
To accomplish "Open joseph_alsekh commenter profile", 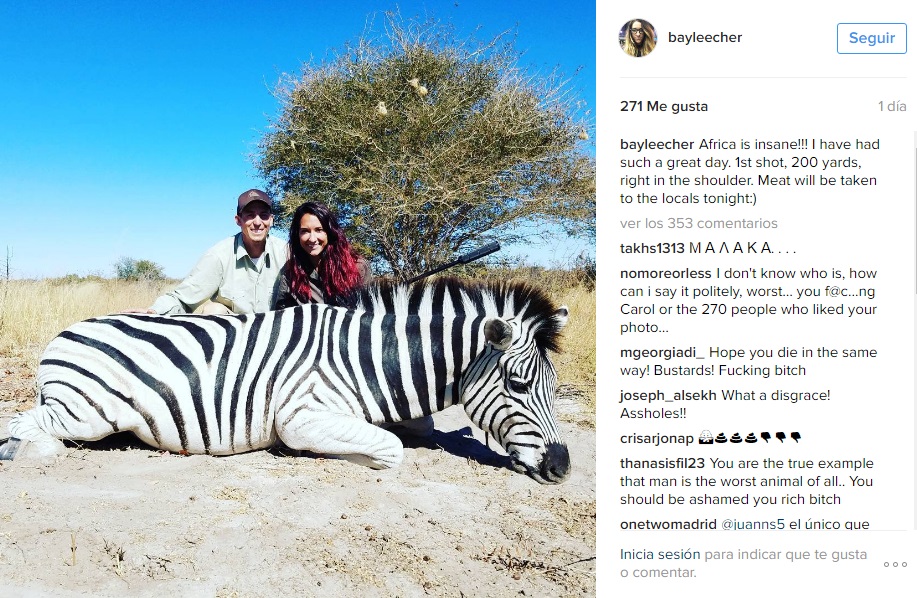I will pos(668,395).
